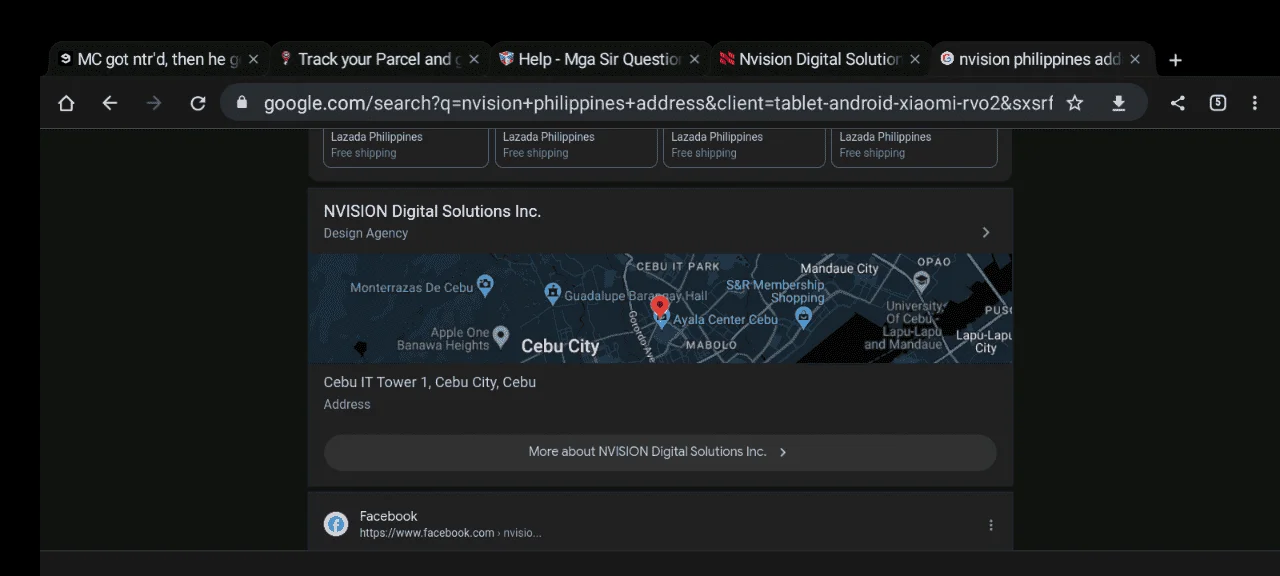Close the 'Nvision Digital Solution' tab
Viewport: 1280px width, 576px height.
[915, 60]
